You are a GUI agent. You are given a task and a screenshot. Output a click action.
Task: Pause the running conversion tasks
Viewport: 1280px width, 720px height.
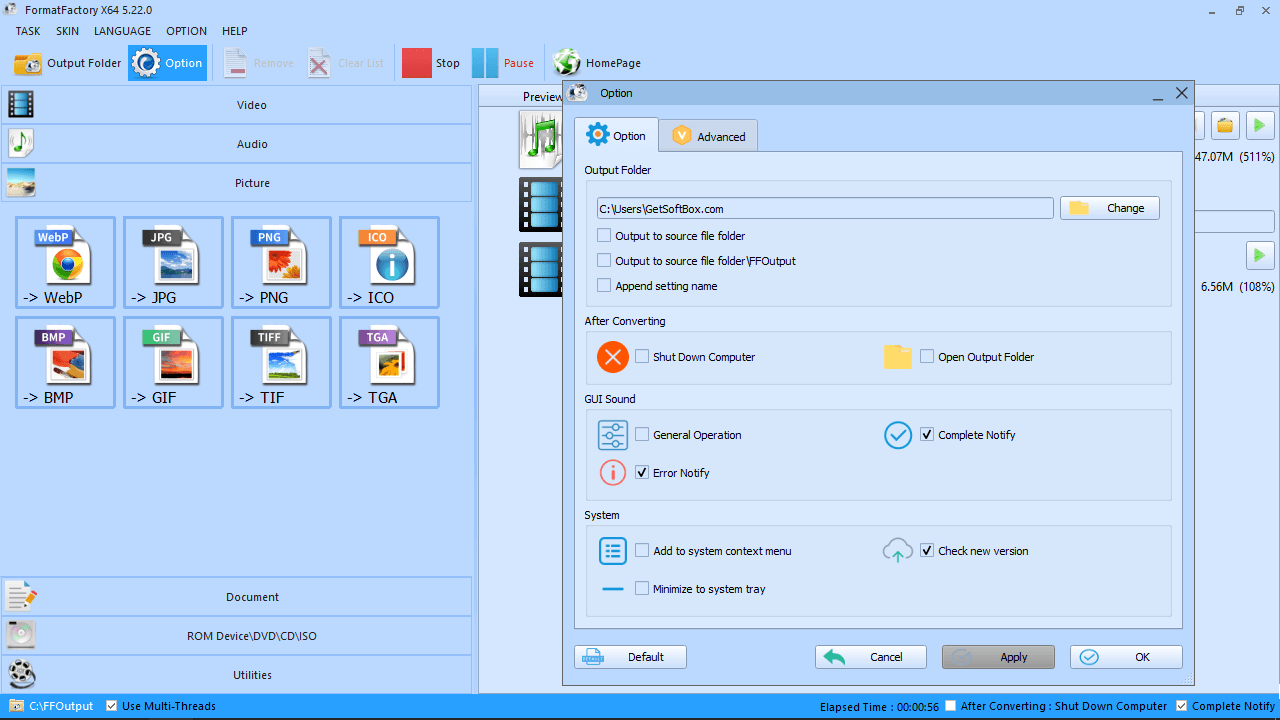coord(503,63)
